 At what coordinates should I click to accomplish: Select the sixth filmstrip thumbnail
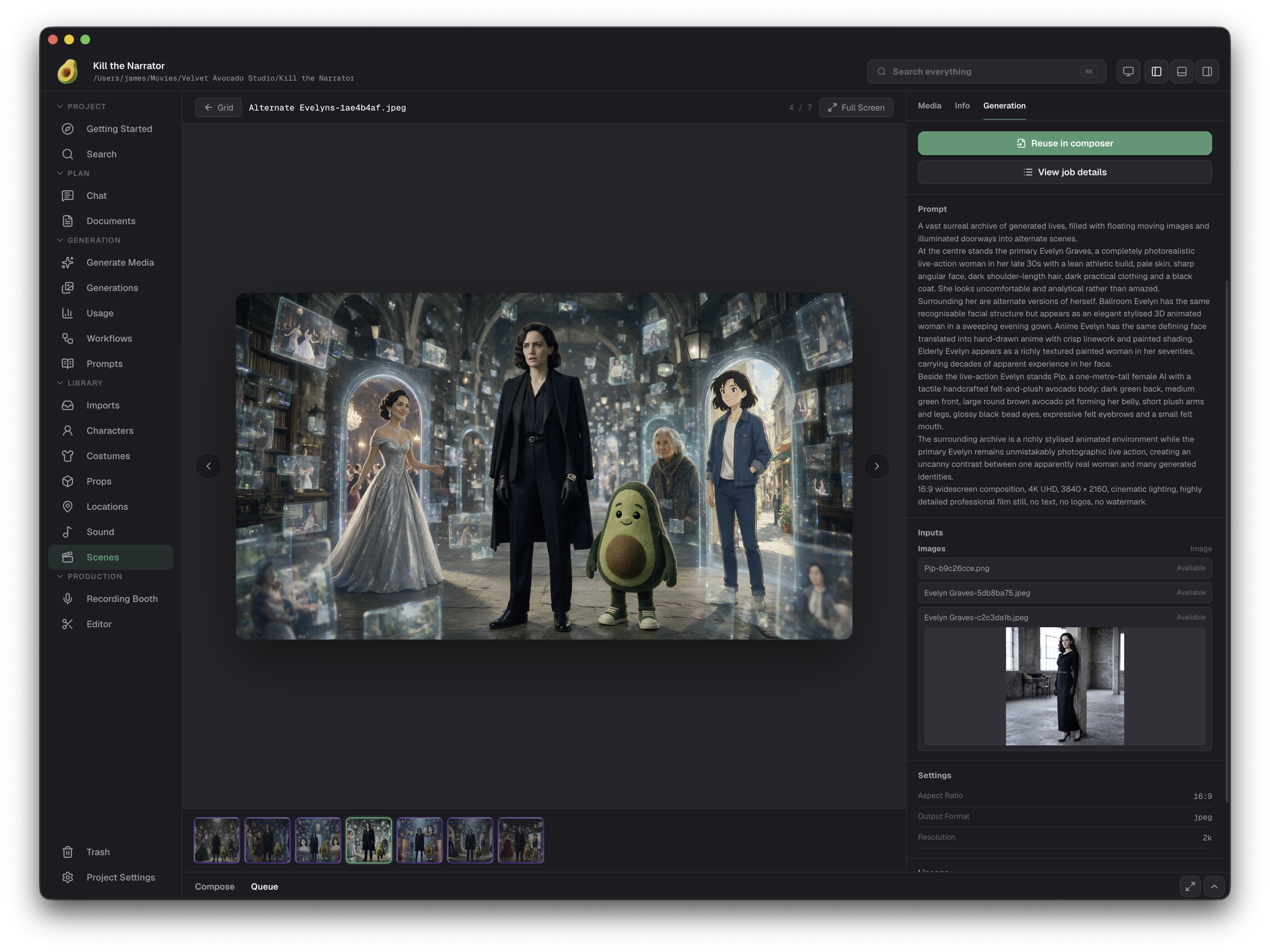pyautogui.click(x=470, y=840)
